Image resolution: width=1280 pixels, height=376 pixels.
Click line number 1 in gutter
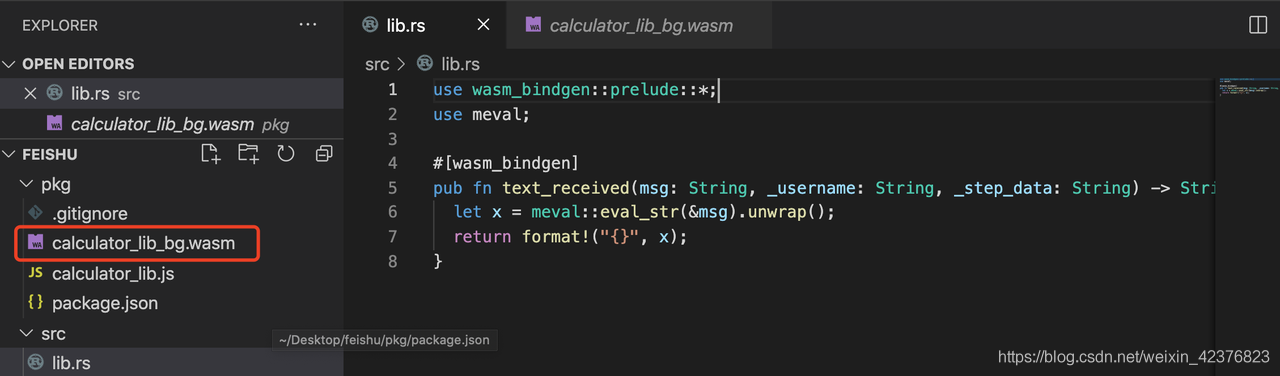[x=393, y=90]
